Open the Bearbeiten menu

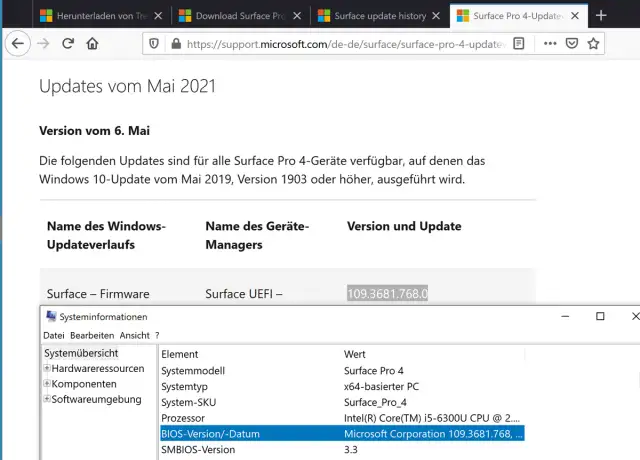tap(92, 335)
